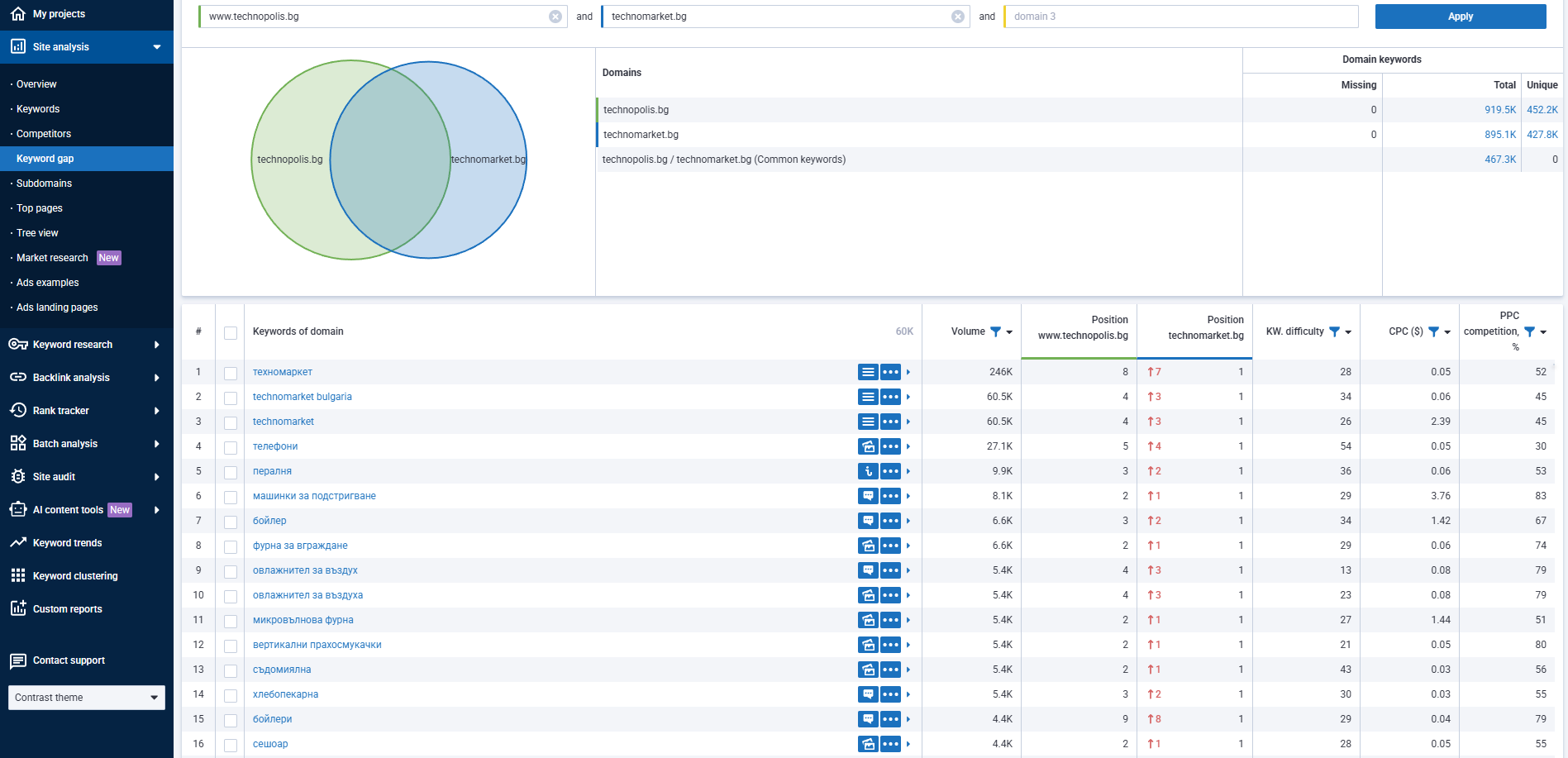1568x758 pixels.
Task: Expand arrow beside машинки за подстригване row
Action: click(908, 496)
